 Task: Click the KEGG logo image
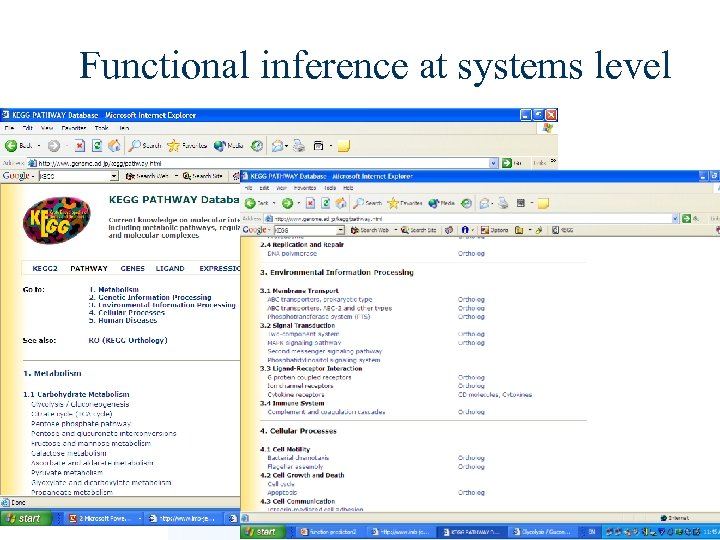coord(56,219)
